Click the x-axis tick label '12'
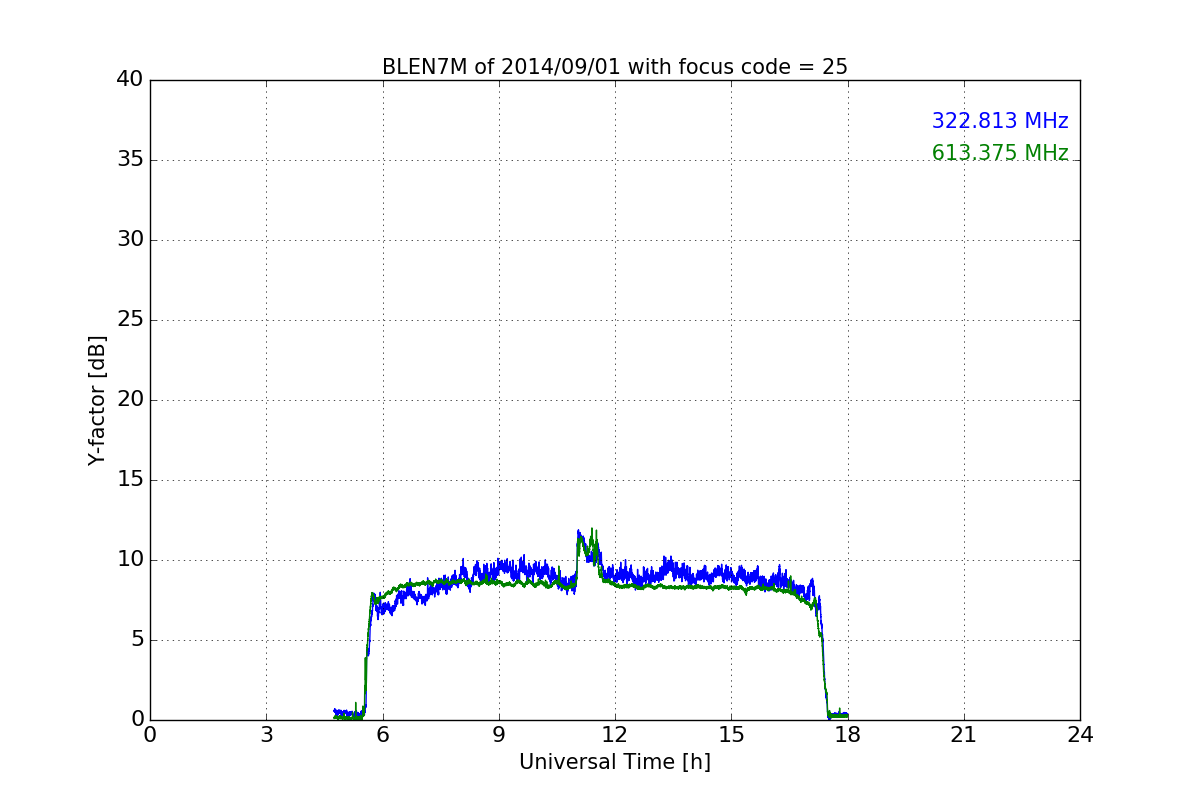Image resolution: width=1200 pixels, height=800 pixels. pos(615,735)
